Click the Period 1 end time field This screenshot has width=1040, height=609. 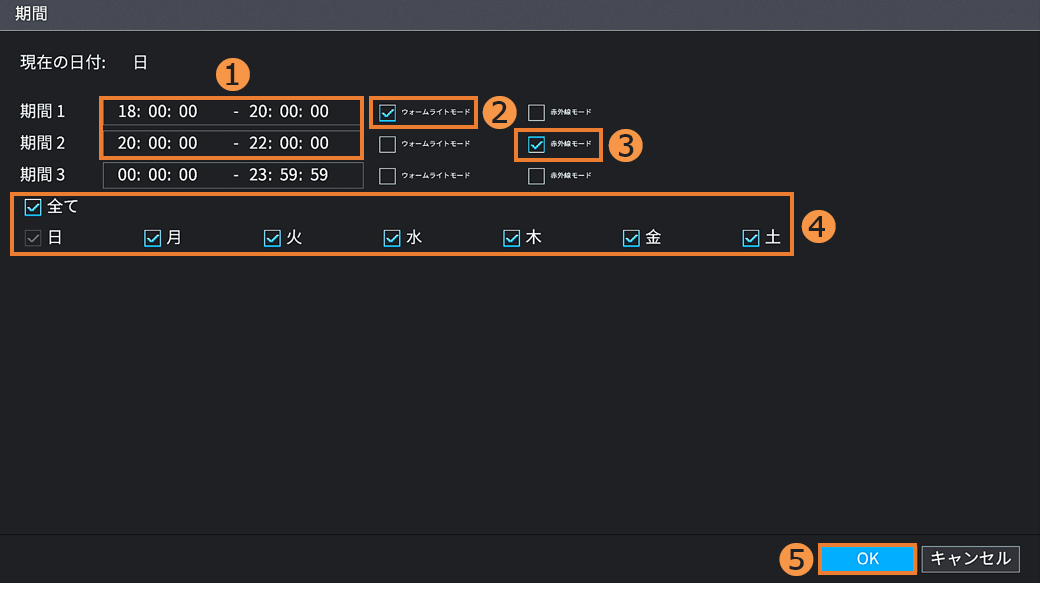pyautogui.click(x=288, y=112)
